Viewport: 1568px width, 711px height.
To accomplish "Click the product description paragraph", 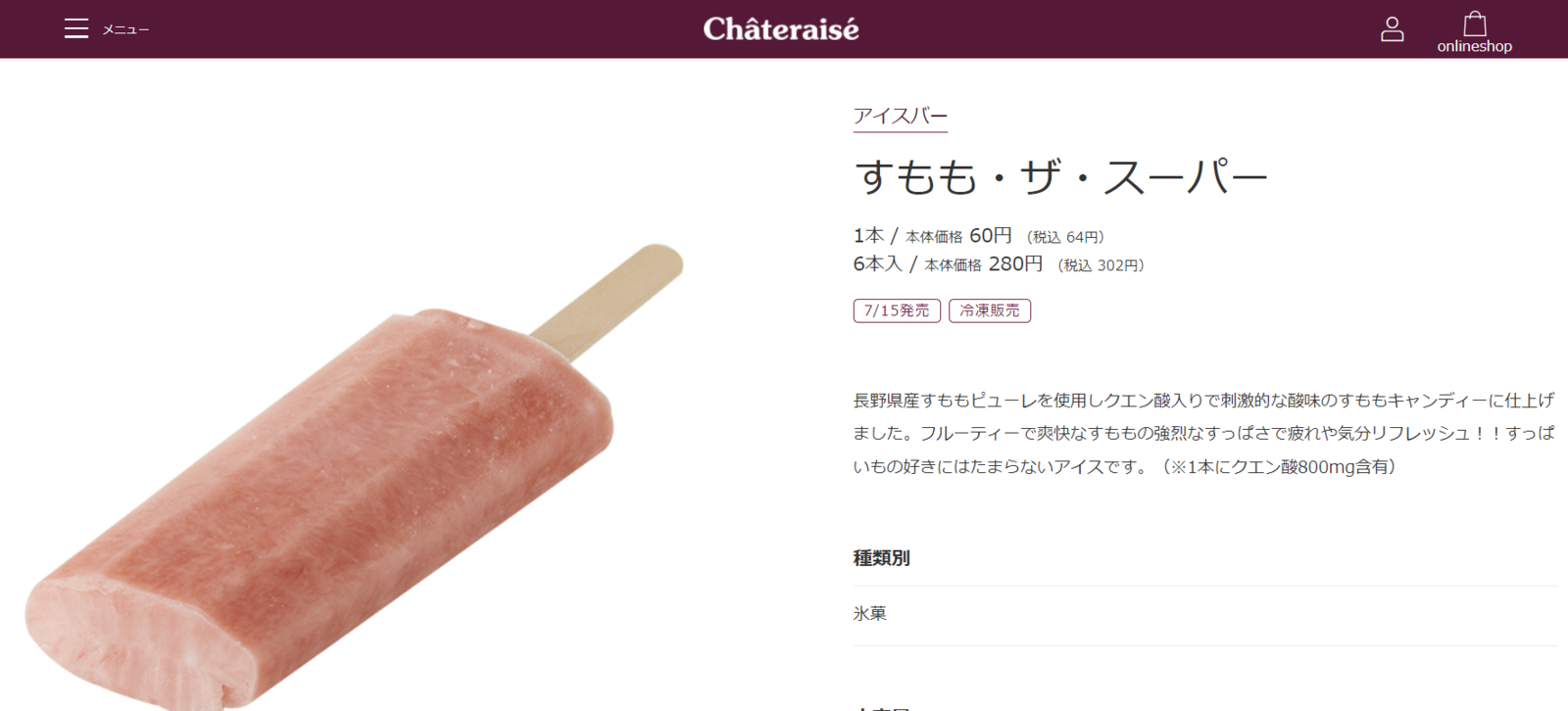I will click(x=1204, y=433).
